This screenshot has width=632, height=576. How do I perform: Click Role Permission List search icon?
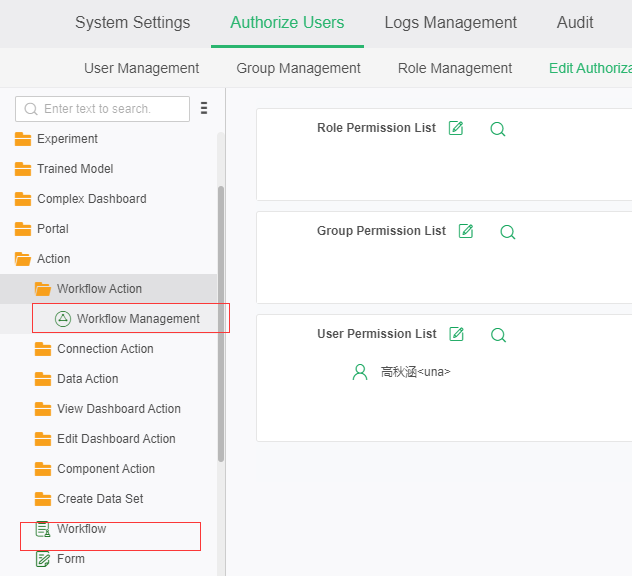pyautogui.click(x=498, y=129)
